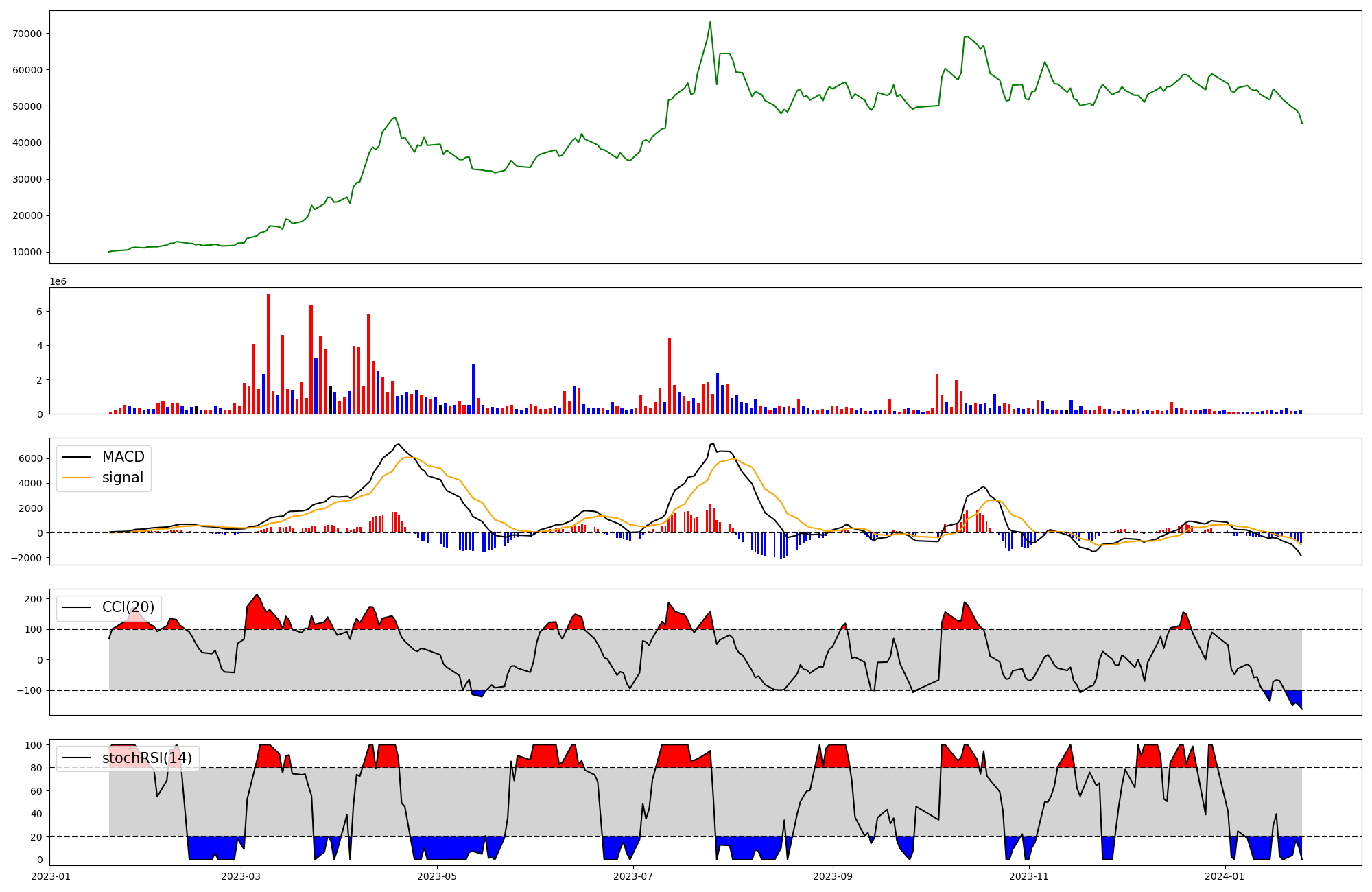Click the 200 tick on the CCI axis
Viewport: 1372px width, 892px height.
(x=34, y=599)
